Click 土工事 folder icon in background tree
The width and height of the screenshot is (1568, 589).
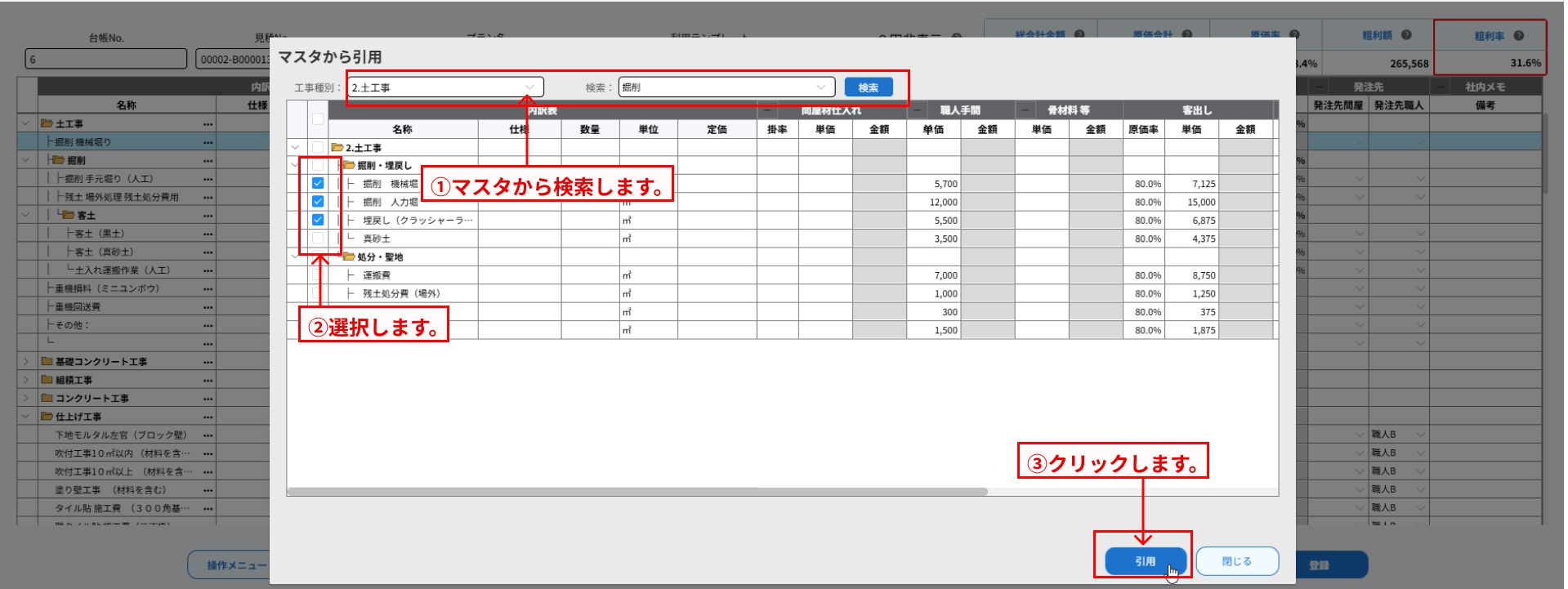47,123
